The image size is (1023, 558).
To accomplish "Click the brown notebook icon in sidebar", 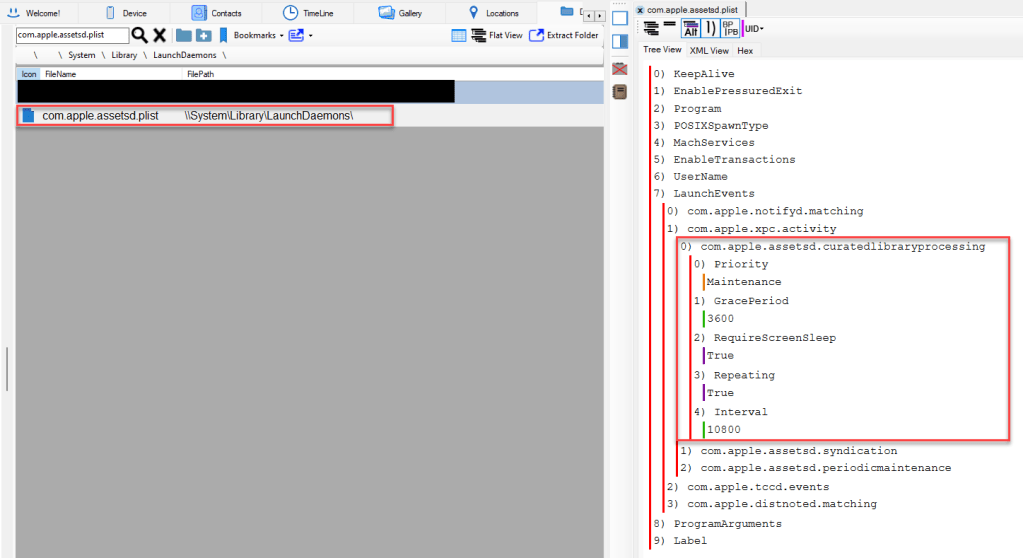I will click(619, 92).
